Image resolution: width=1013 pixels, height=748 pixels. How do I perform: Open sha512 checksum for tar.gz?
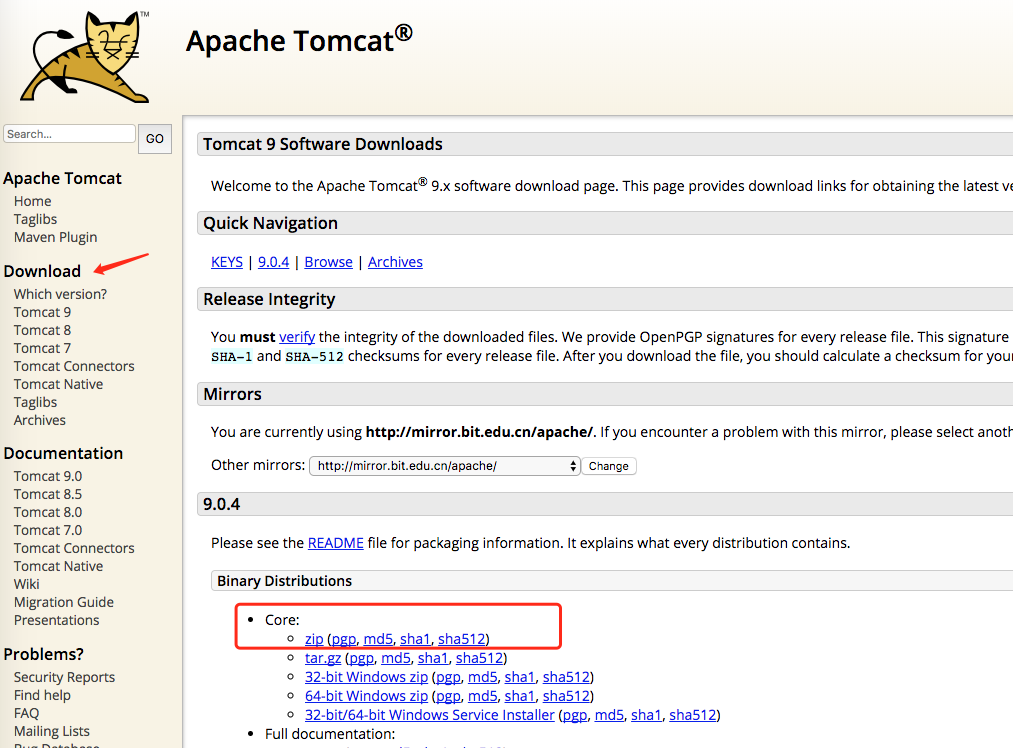(x=479, y=658)
